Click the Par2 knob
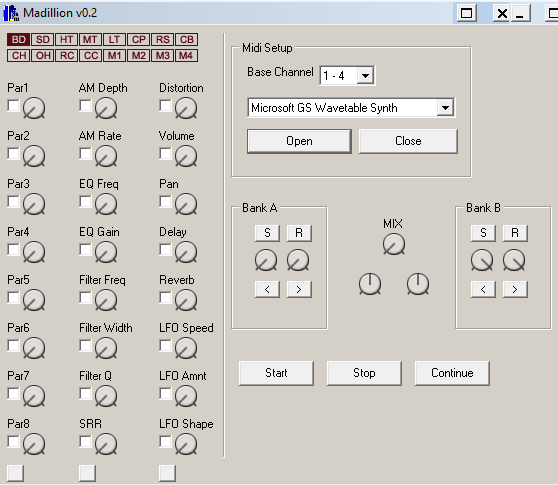This screenshot has width=558, height=485. pyautogui.click(x=34, y=156)
